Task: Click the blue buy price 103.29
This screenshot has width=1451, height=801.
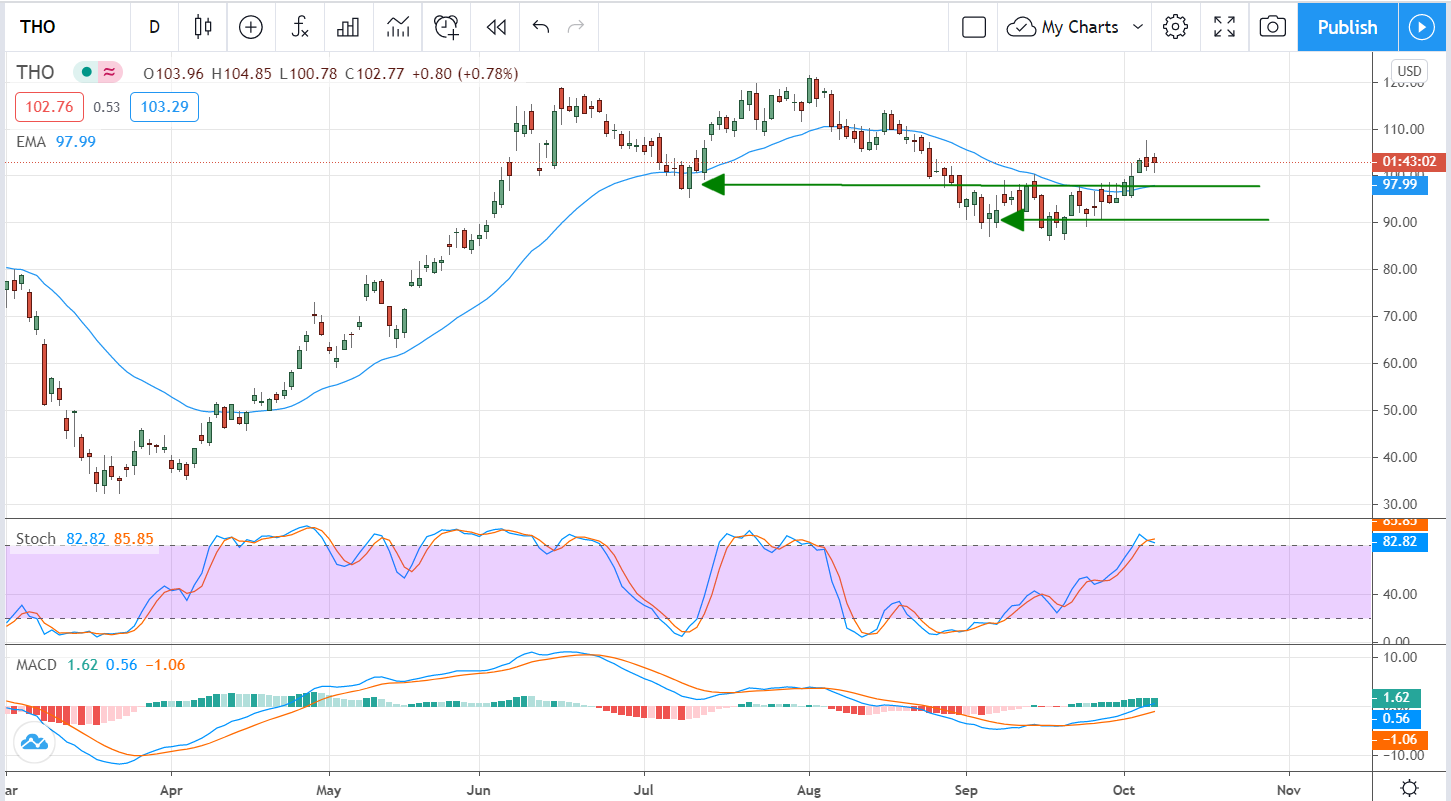Action: click(166, 107)
